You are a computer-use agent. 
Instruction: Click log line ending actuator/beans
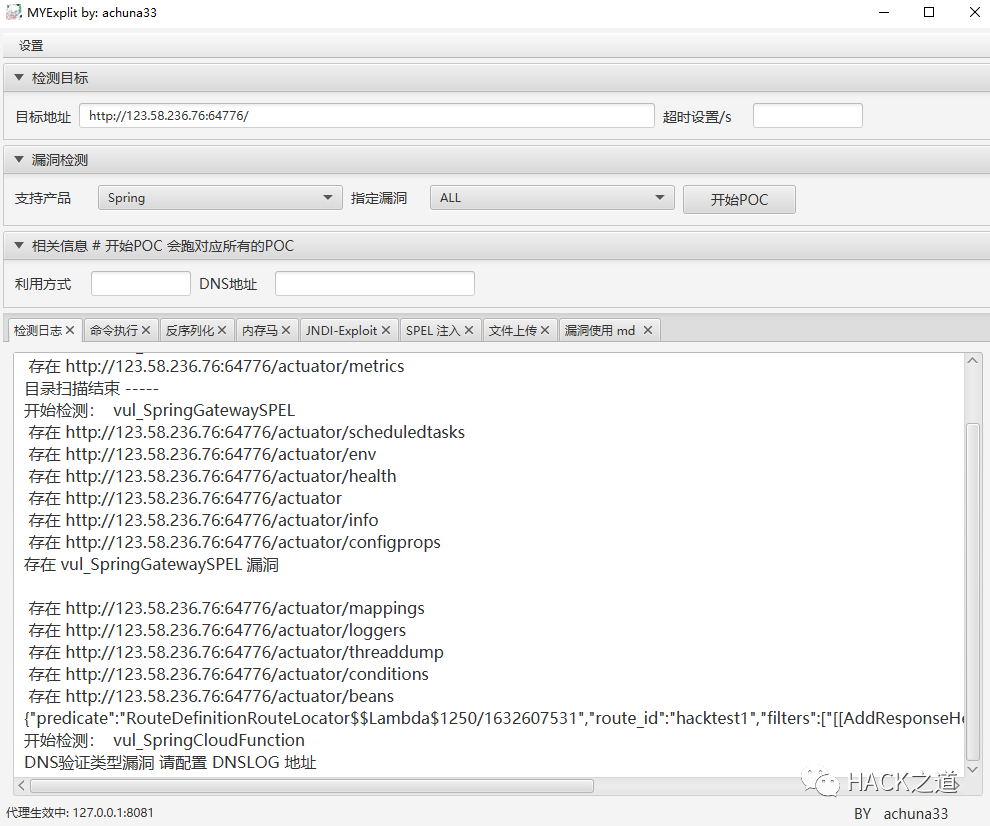211,697
